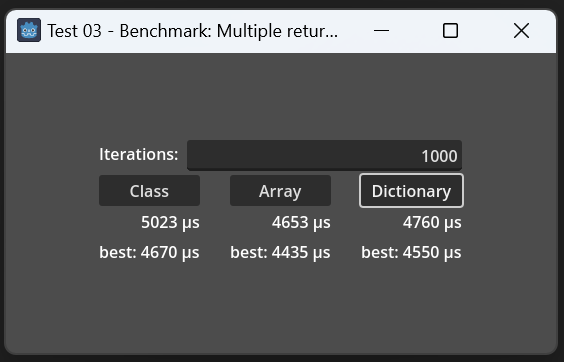Minimize the Test 03 benchmark window
This screenshot has height=362, width=564.
[x=381, y=31]
